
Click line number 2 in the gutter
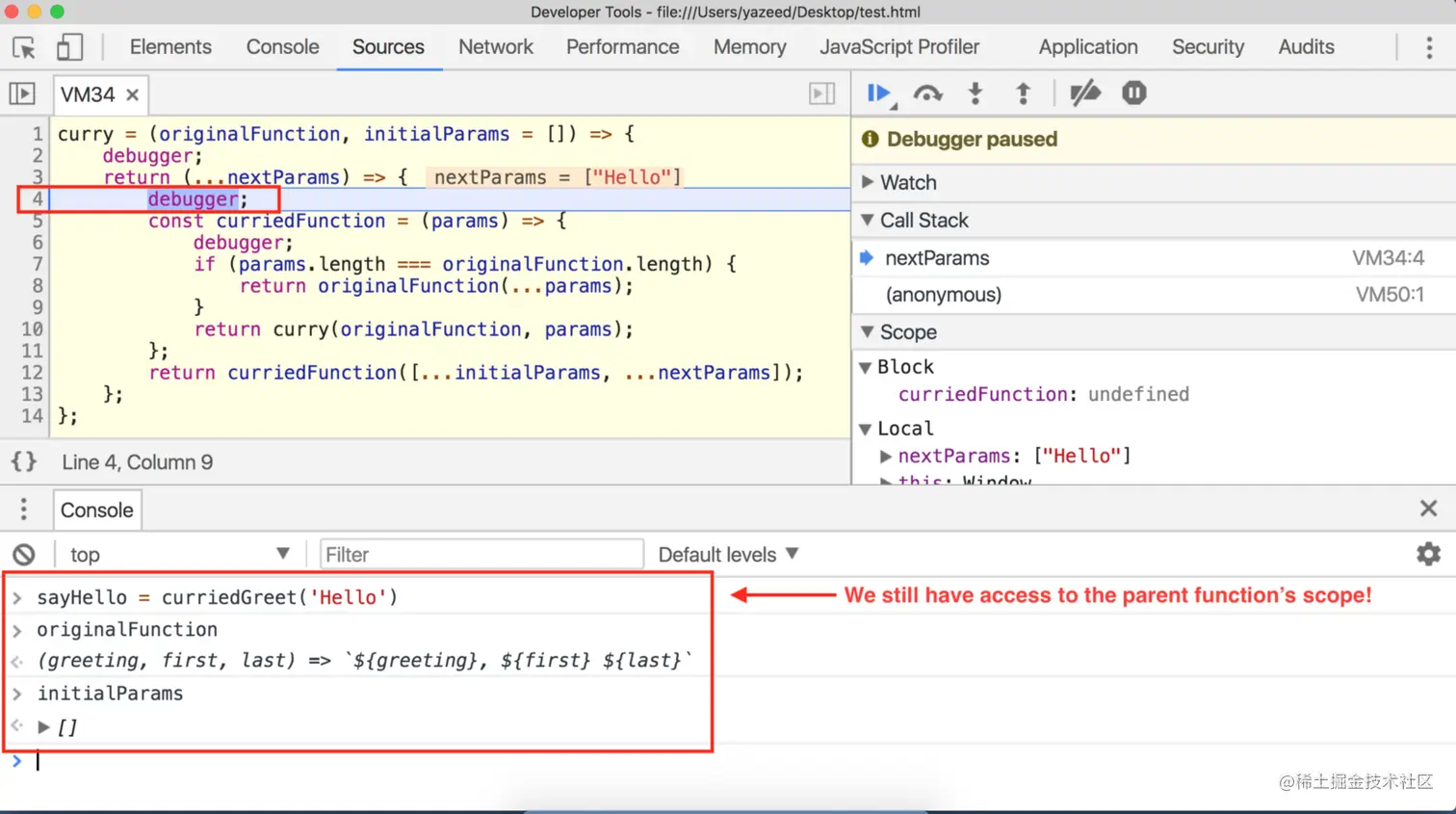[38, 156]
